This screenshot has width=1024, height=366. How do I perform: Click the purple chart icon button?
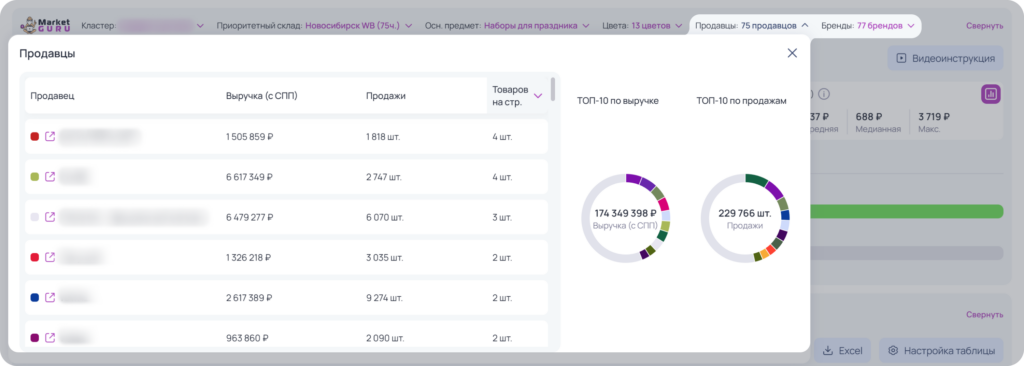[x=991, y=95]
